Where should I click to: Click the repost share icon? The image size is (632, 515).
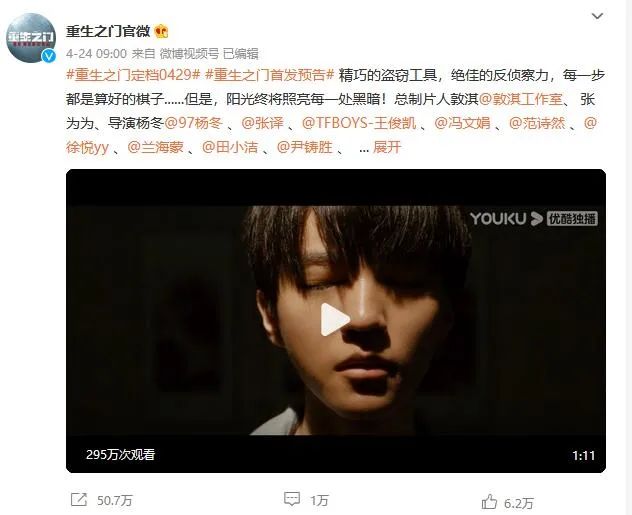pos(79,500)
